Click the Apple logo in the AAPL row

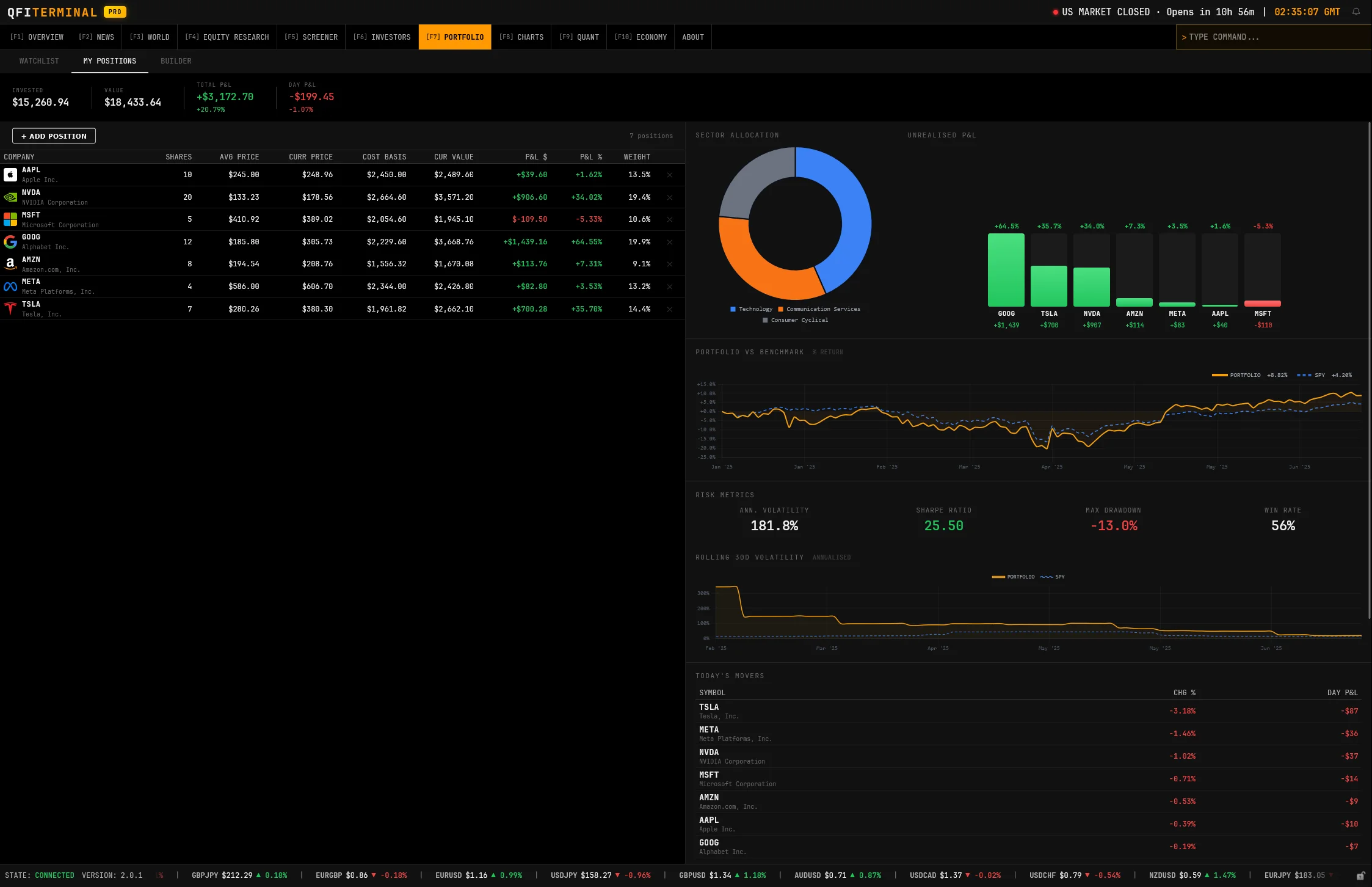click(x=10, y=175)
